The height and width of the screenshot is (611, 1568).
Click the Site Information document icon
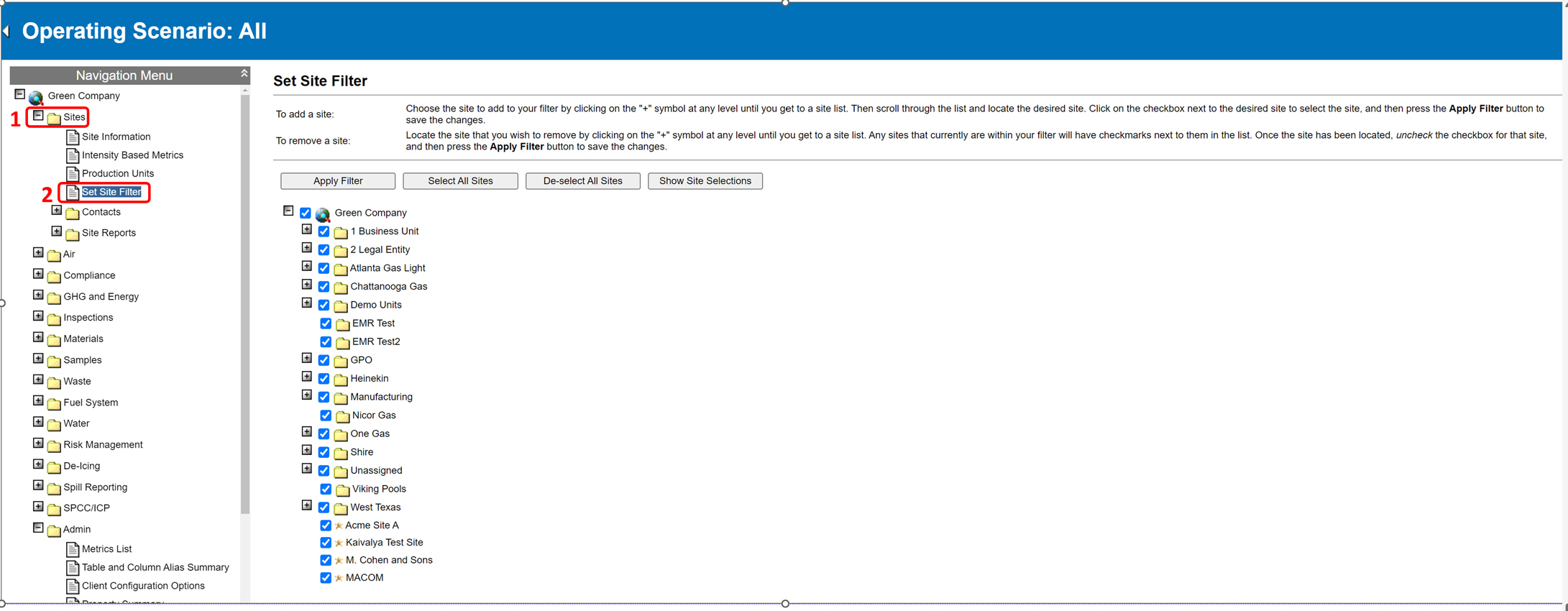click(x=73, y=137)
